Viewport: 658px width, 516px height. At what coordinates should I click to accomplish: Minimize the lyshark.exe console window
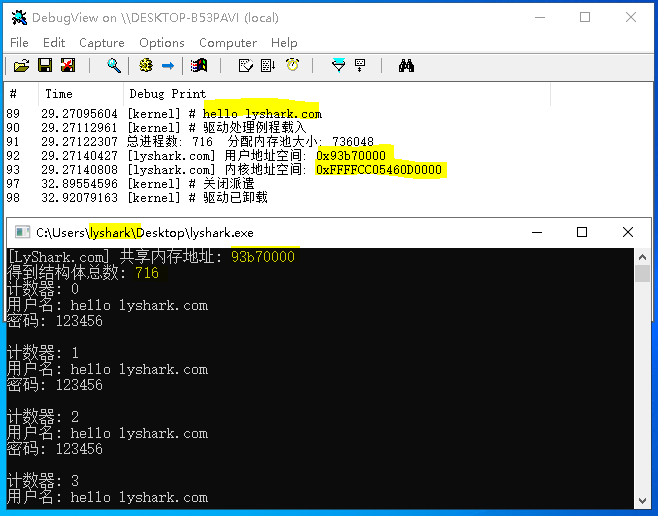537,232
